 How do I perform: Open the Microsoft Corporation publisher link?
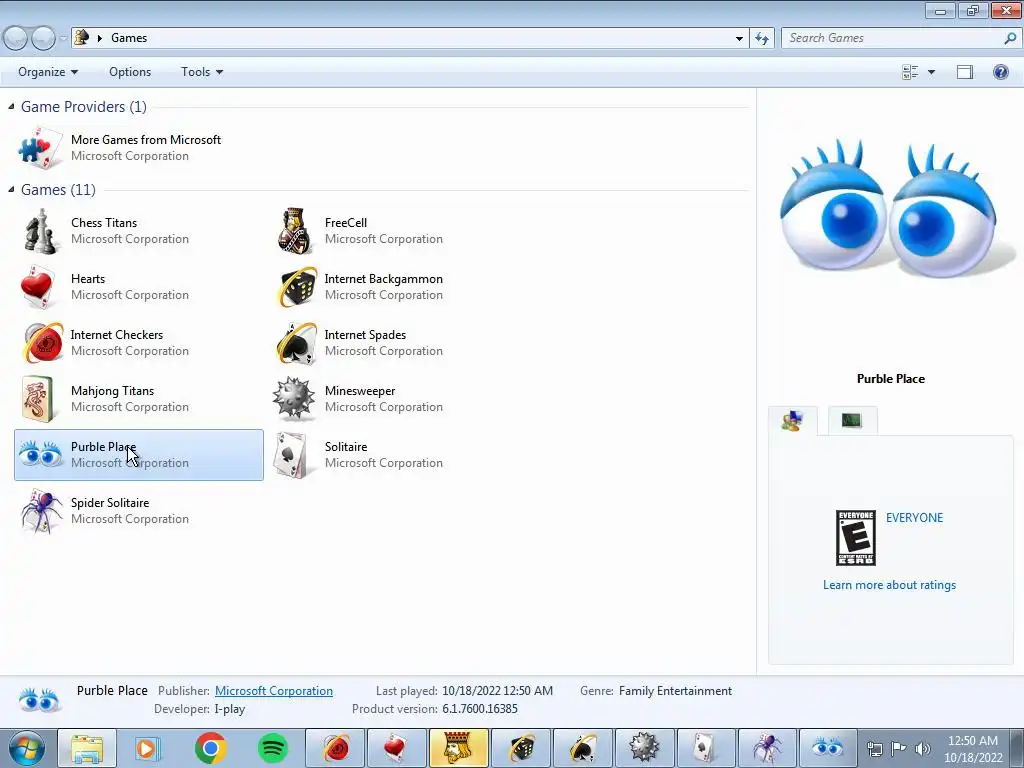274,690
